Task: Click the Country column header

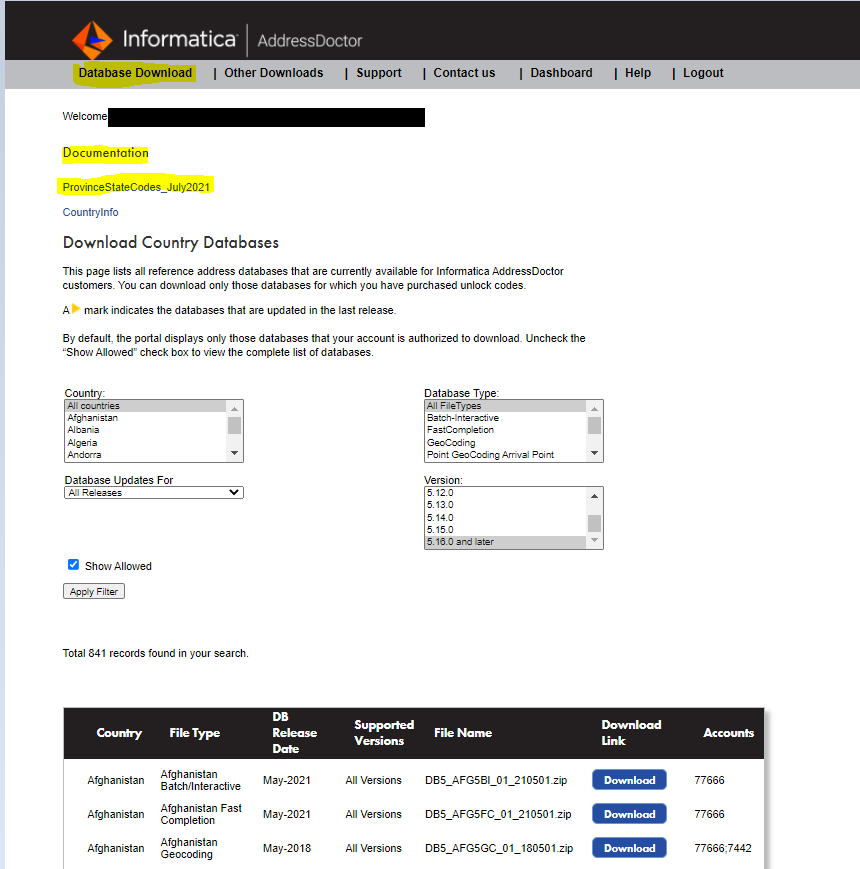Action: click(119, 733)
